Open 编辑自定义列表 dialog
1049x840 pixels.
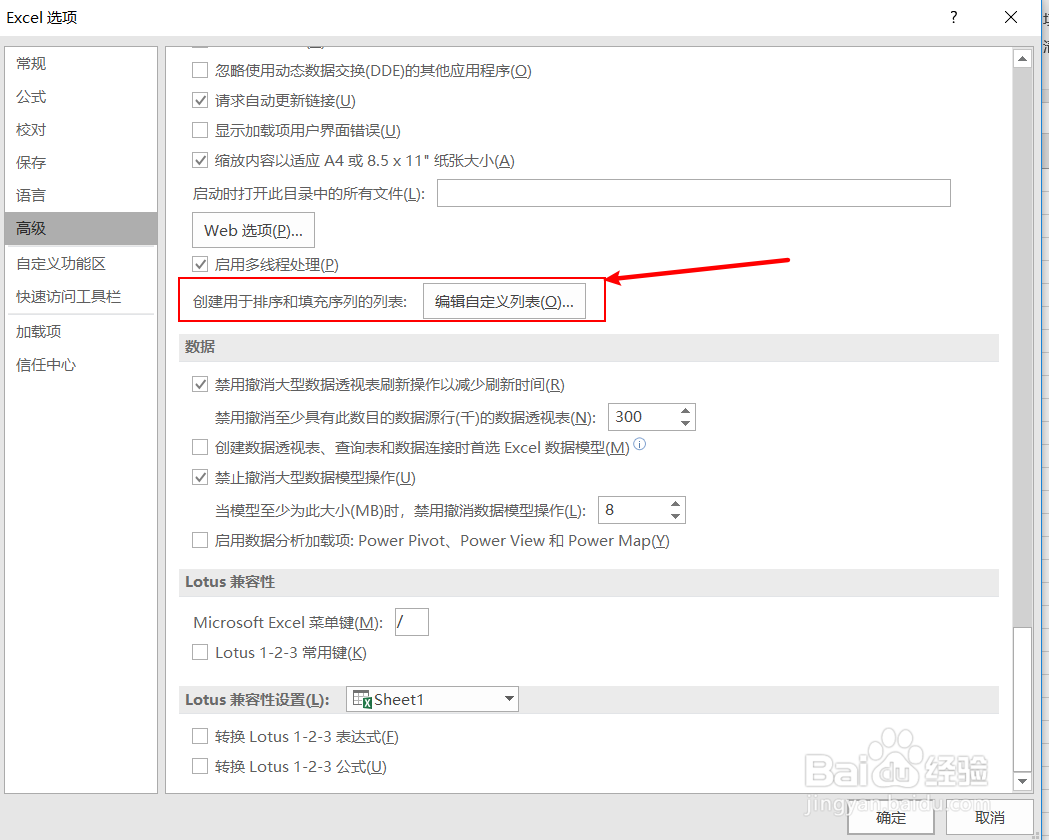point(505,300)
